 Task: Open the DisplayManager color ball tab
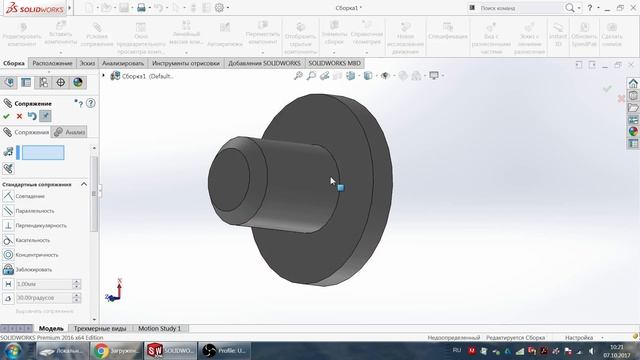point(78,82)
